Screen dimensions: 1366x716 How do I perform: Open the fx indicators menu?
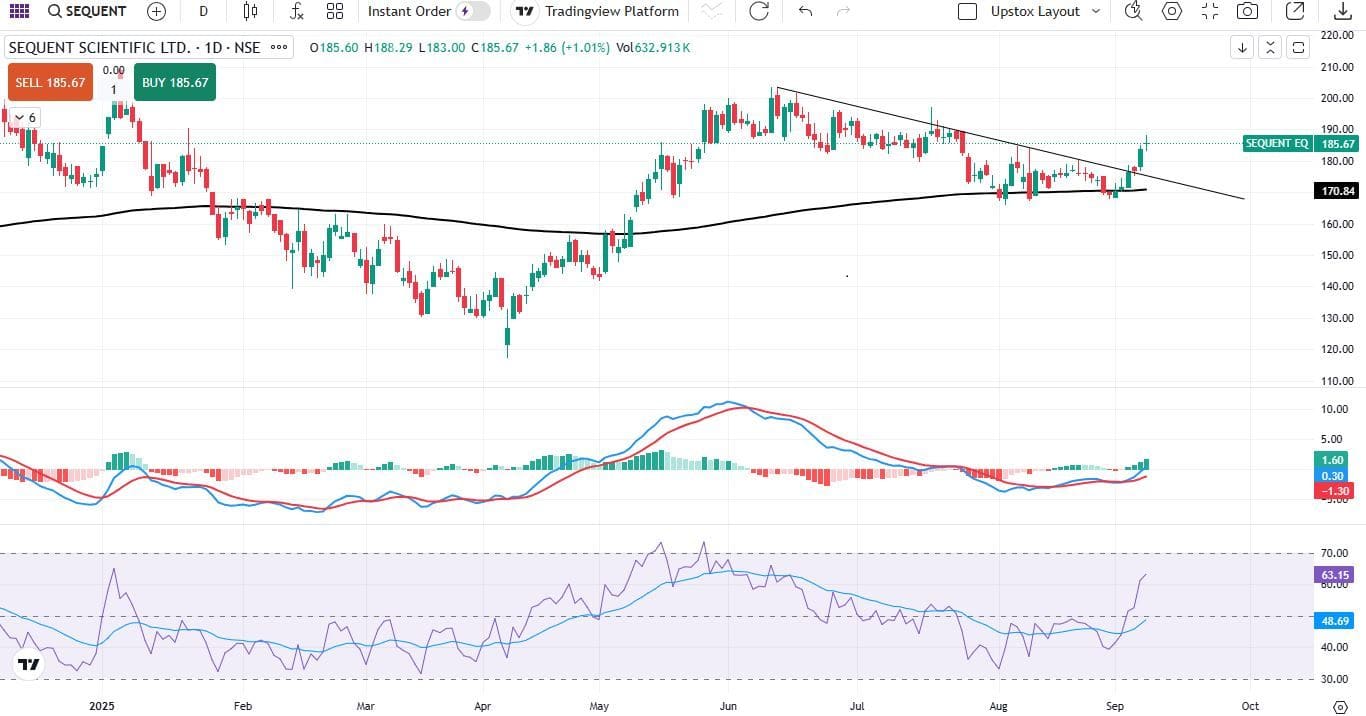click(x=296, y=11)
